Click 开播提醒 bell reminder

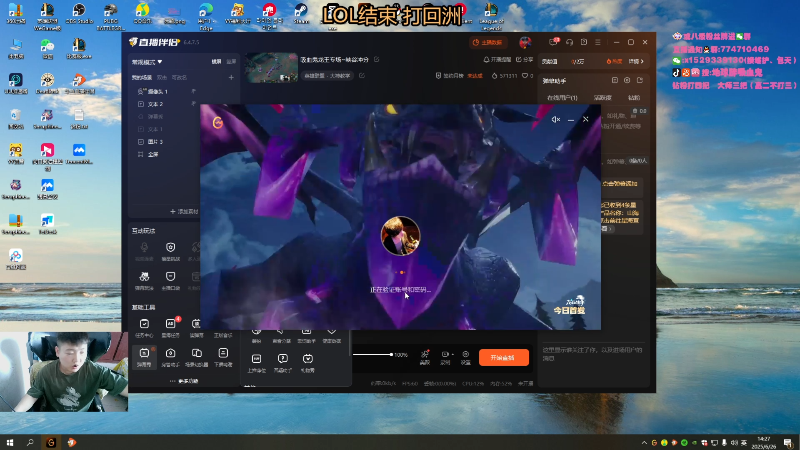[497, 60]
